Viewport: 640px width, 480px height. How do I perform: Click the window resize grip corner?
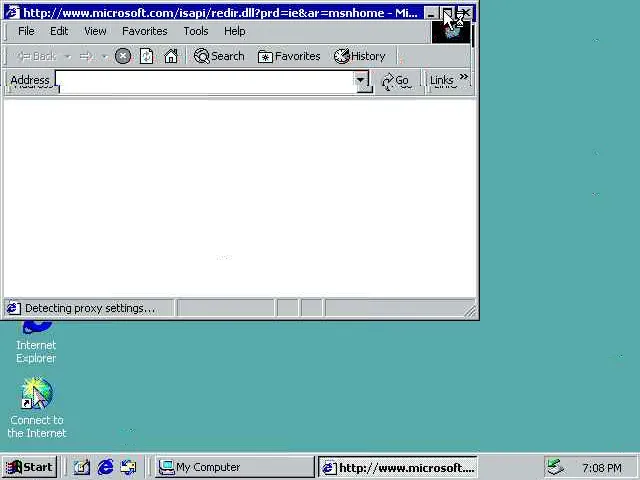point(470,311)
